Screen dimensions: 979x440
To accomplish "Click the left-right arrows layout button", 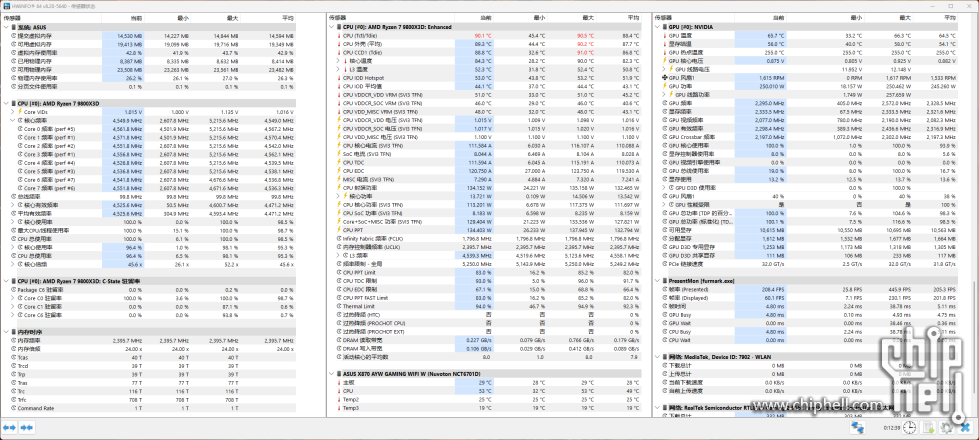I will (9, 428).
